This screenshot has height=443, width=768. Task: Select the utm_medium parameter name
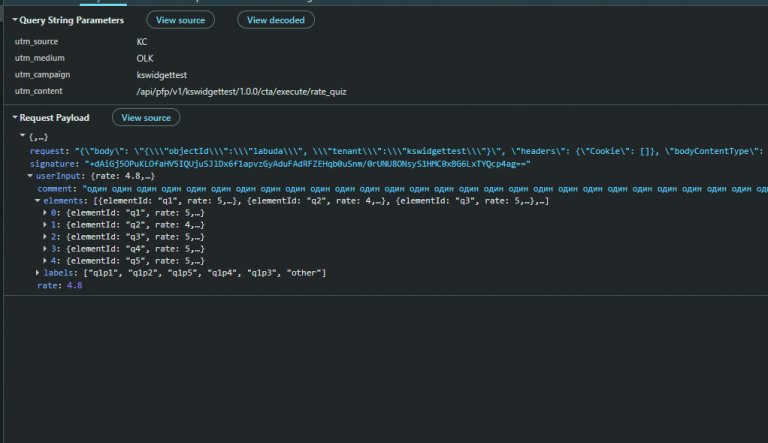click(40, 58)
